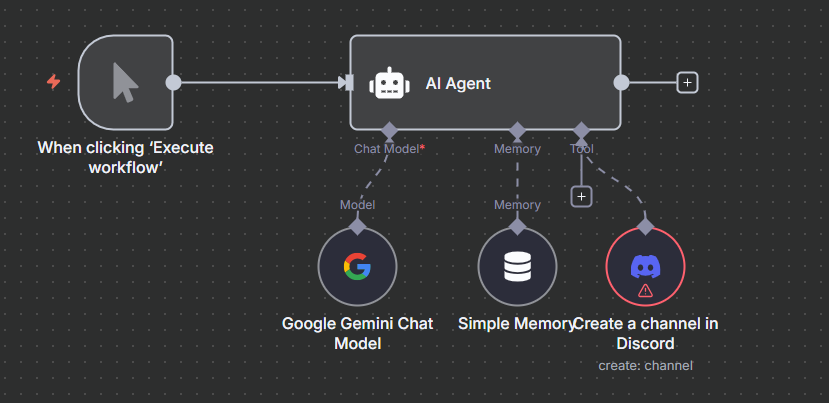Click the 'Tool' connector label

pos(582,149)
